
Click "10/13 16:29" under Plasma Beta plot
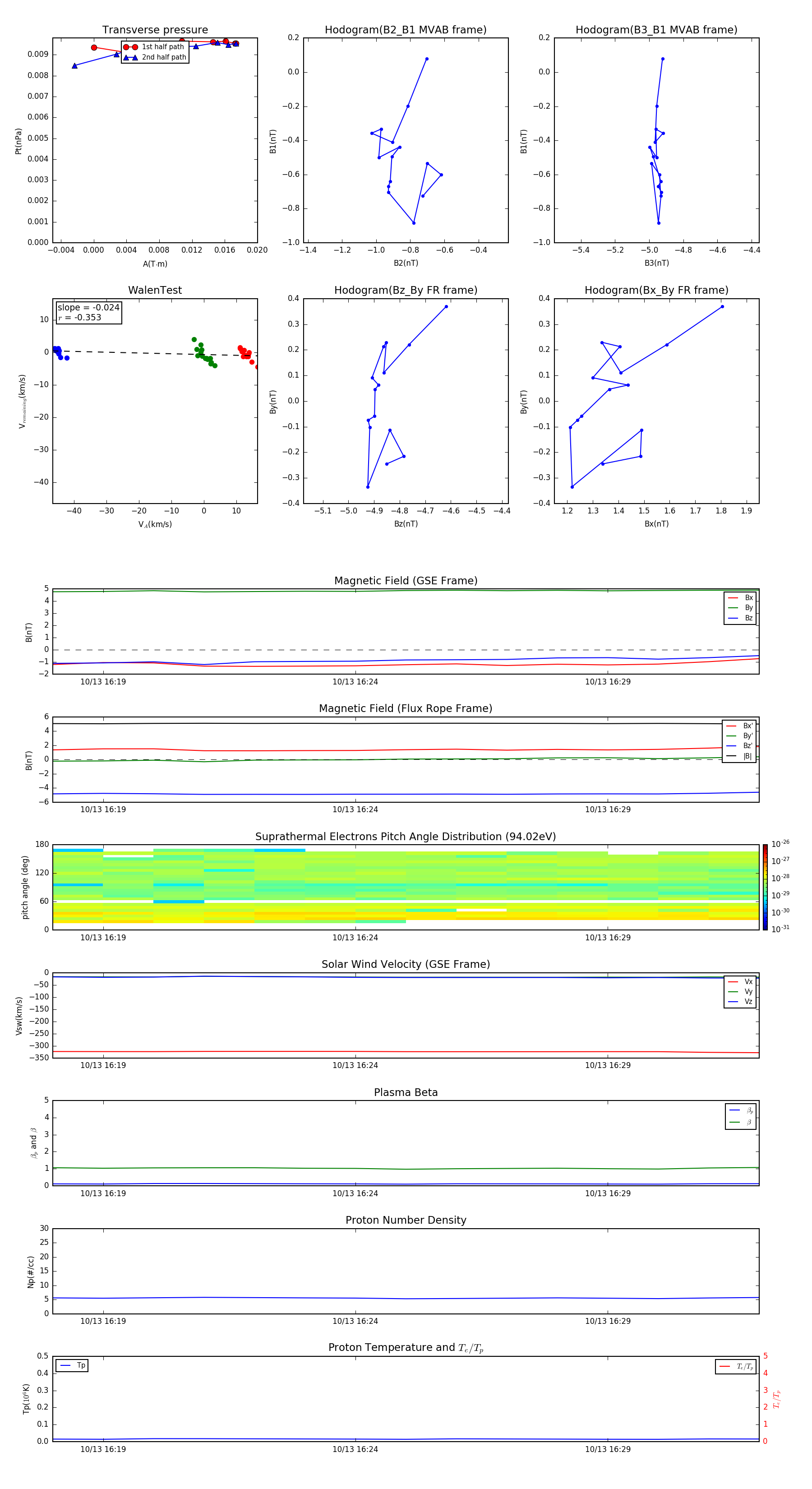608,1193
